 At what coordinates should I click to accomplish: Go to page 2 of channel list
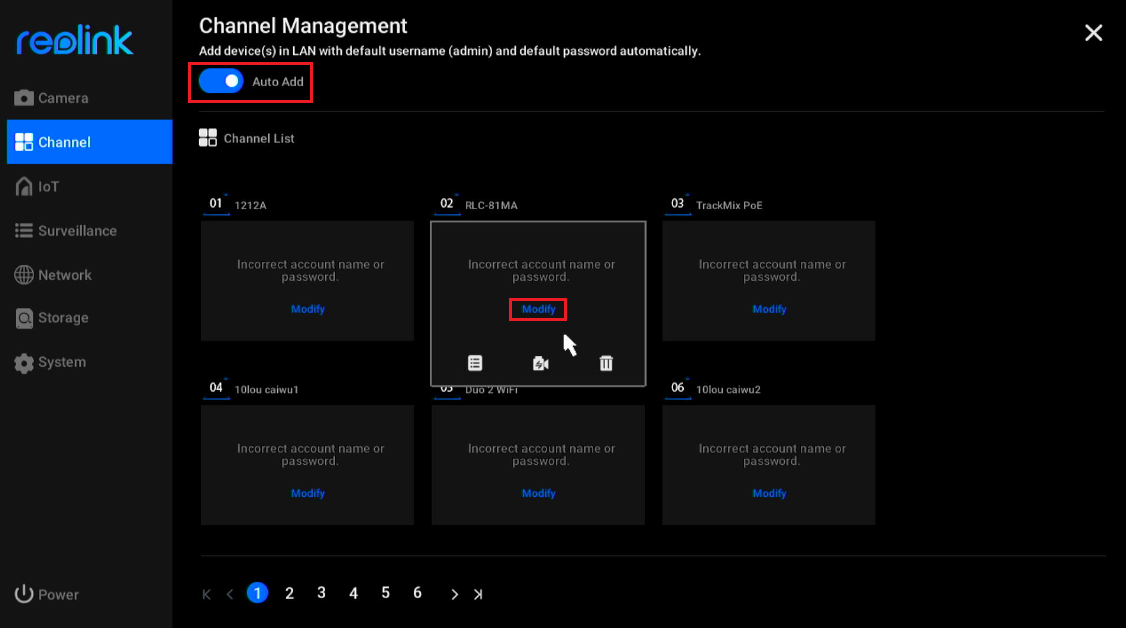click(289, 594)
